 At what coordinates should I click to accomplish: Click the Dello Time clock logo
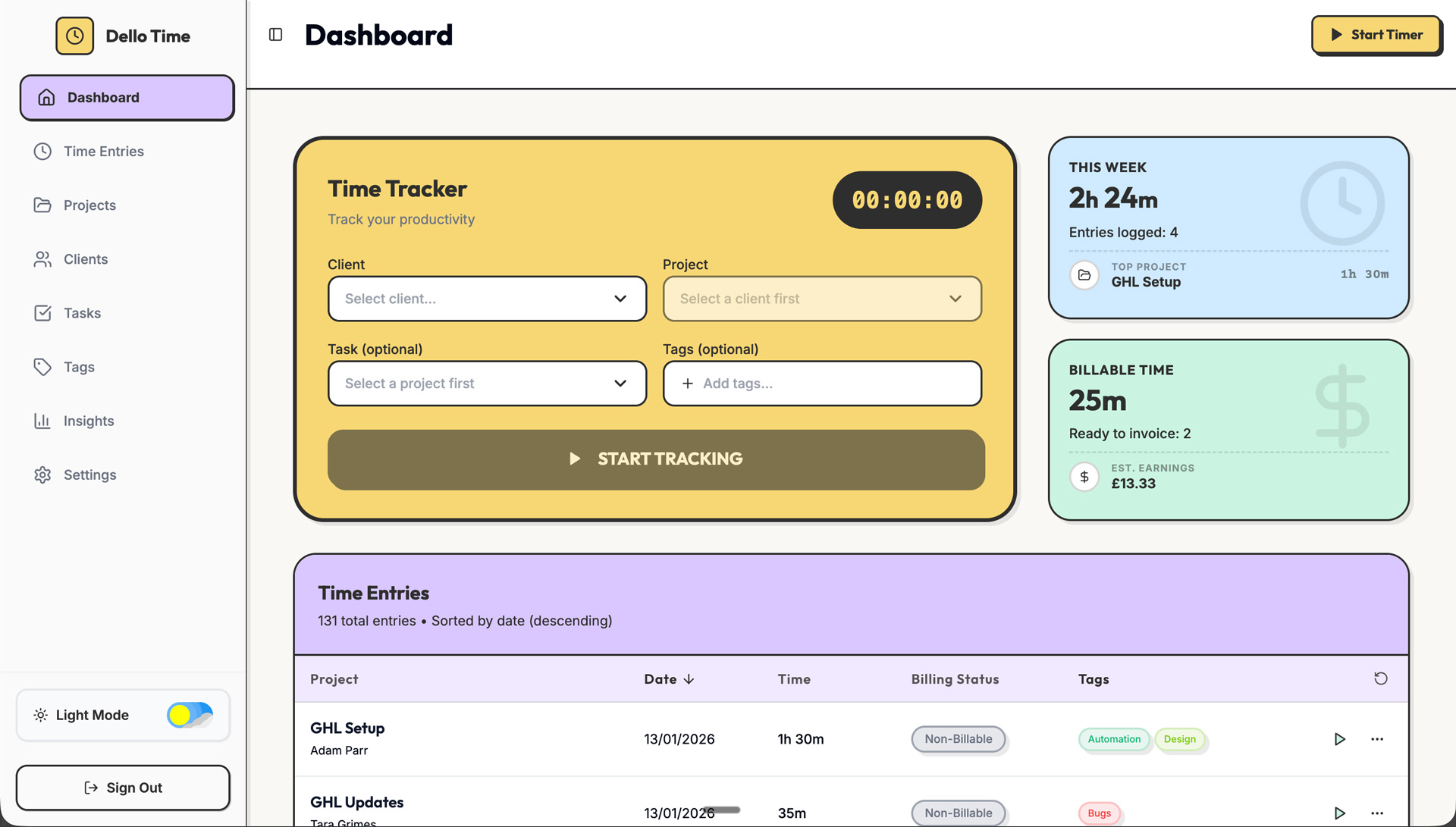(x=74, y=36)
